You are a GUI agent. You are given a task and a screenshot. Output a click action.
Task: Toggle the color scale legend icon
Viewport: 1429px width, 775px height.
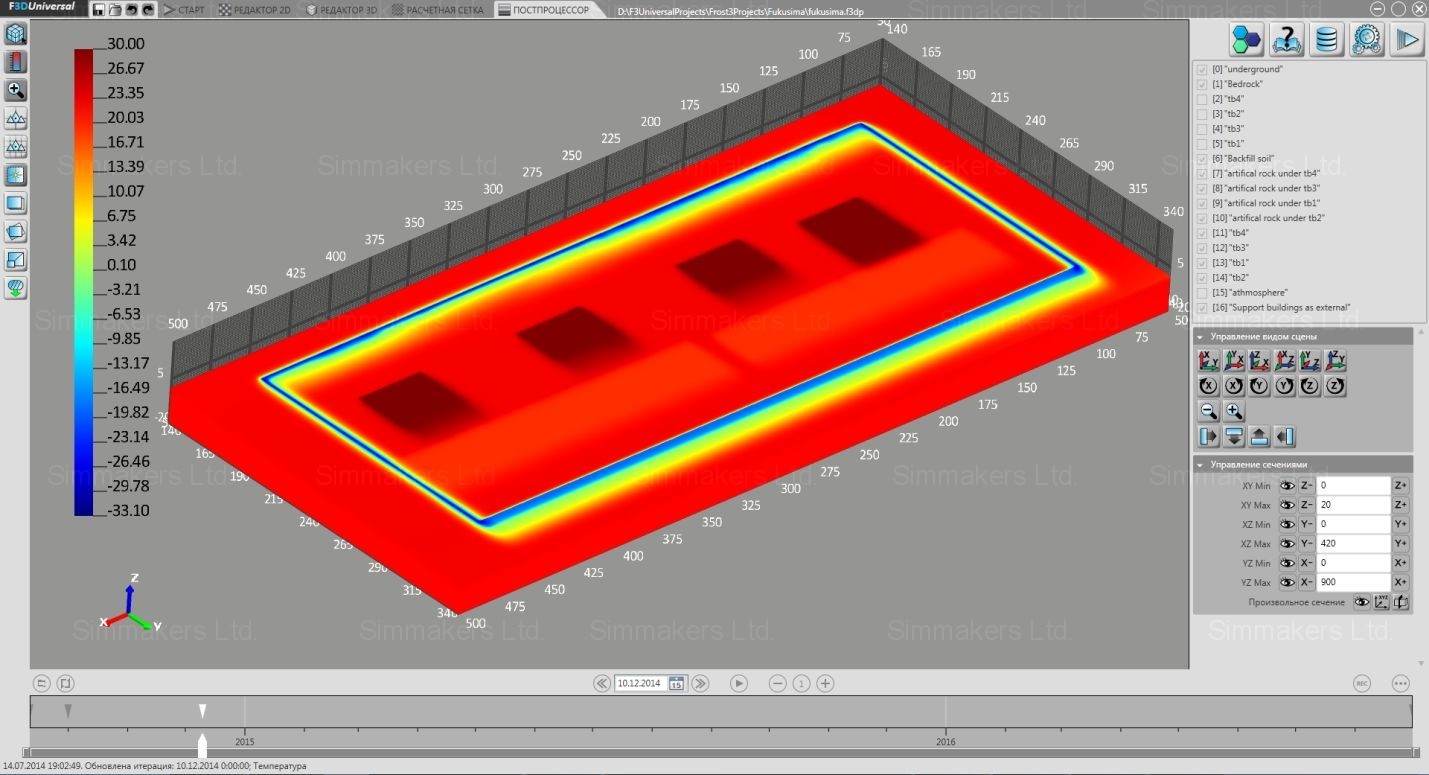pyautogui.click(x=16, y=62)
